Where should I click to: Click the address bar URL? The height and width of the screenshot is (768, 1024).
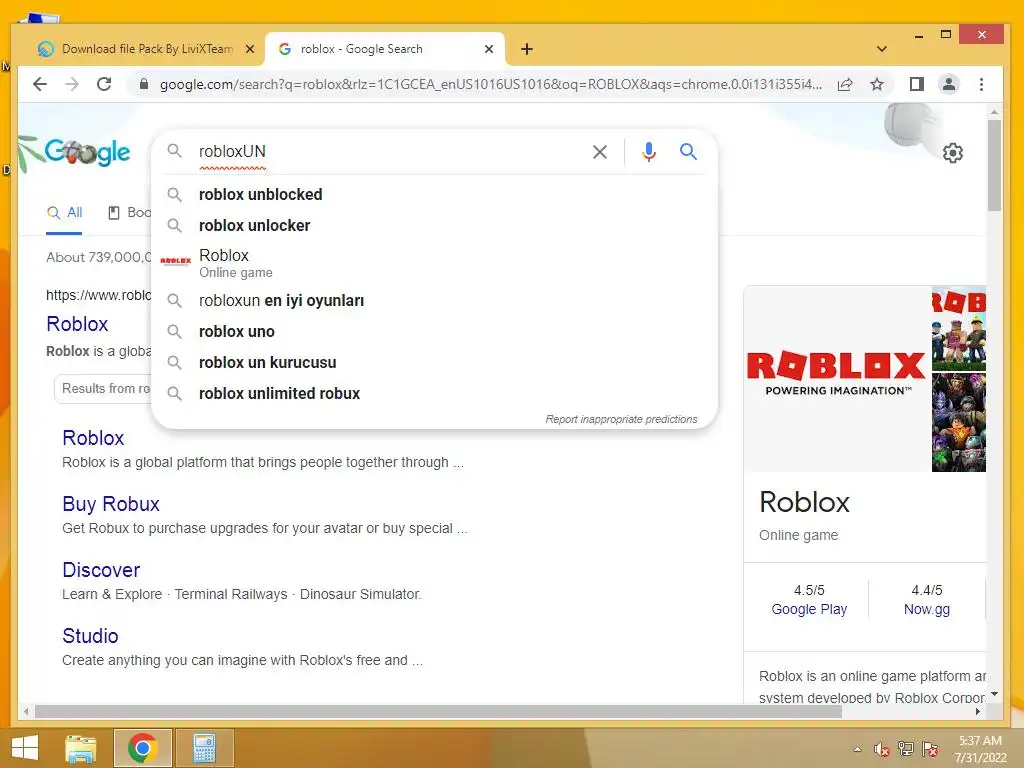point(490,84)
